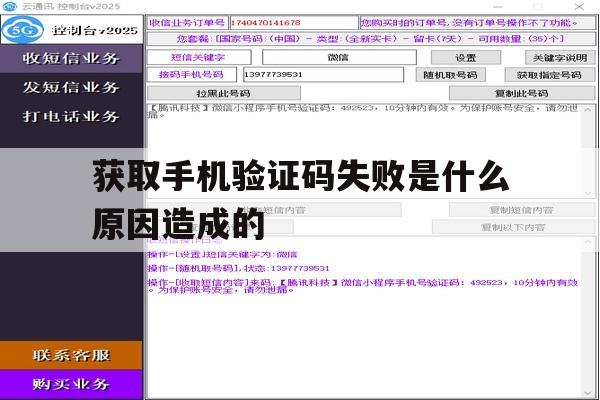
Task: Click log line 操作-[设置]短信关键字为:微信
Action: pos(222,254)
